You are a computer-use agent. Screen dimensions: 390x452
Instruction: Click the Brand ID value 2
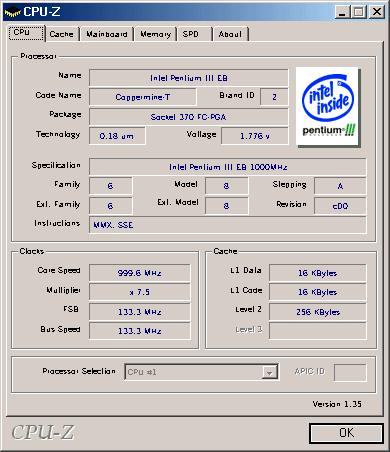274,97
